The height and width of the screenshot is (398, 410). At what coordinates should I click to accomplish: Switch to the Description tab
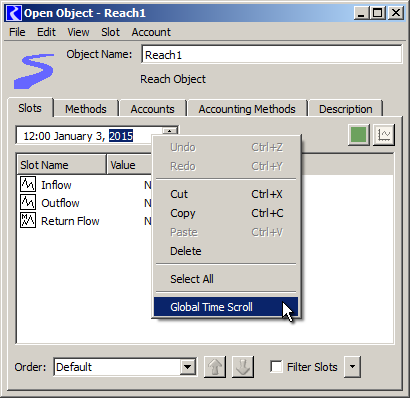coord(346,109)
